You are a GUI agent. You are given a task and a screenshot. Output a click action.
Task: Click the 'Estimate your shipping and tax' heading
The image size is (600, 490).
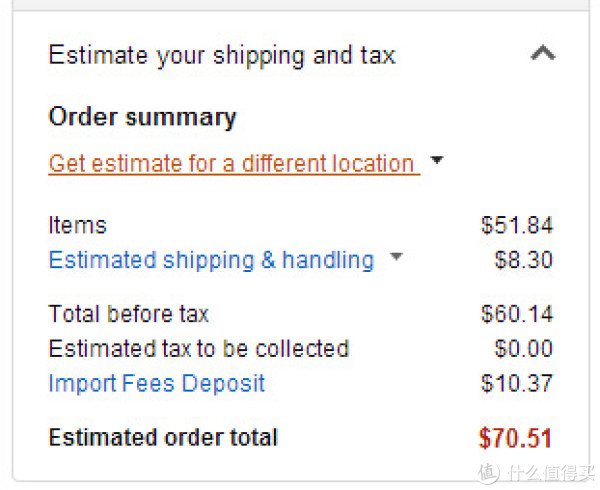click(222, 55)
